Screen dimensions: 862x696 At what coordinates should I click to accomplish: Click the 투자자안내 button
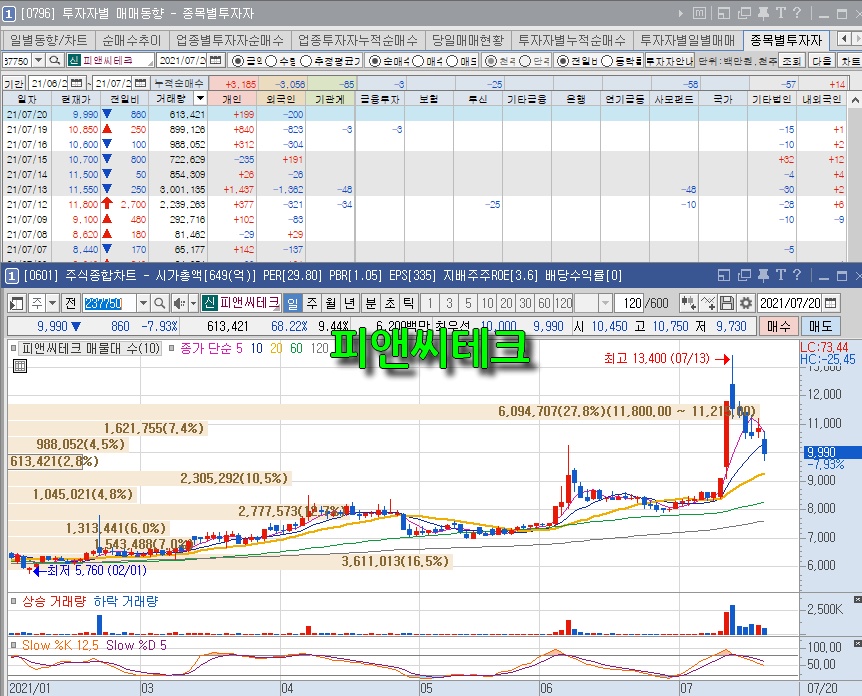point(669,60)
